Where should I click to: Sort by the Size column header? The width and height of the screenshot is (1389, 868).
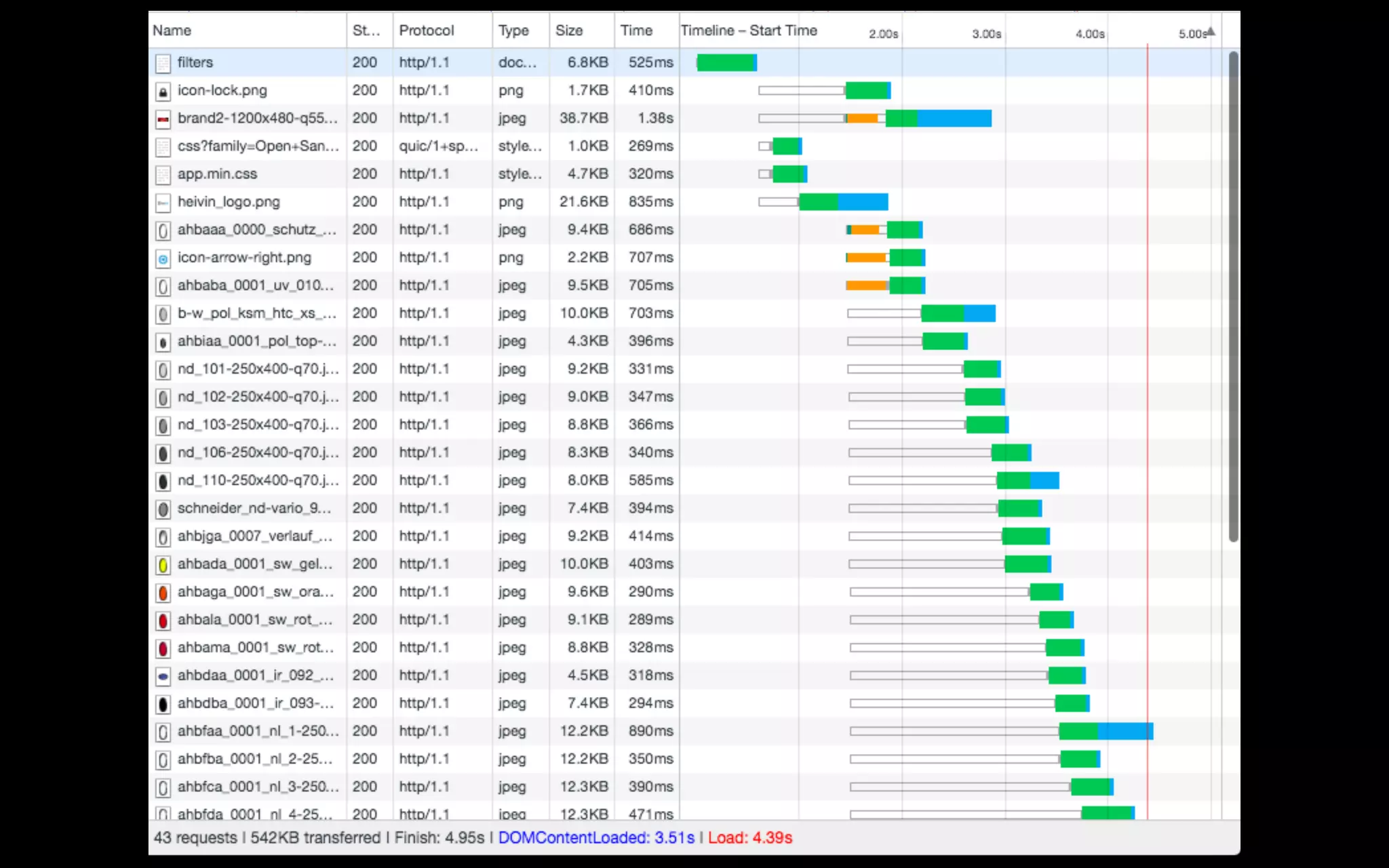click(x=568, y=31)
